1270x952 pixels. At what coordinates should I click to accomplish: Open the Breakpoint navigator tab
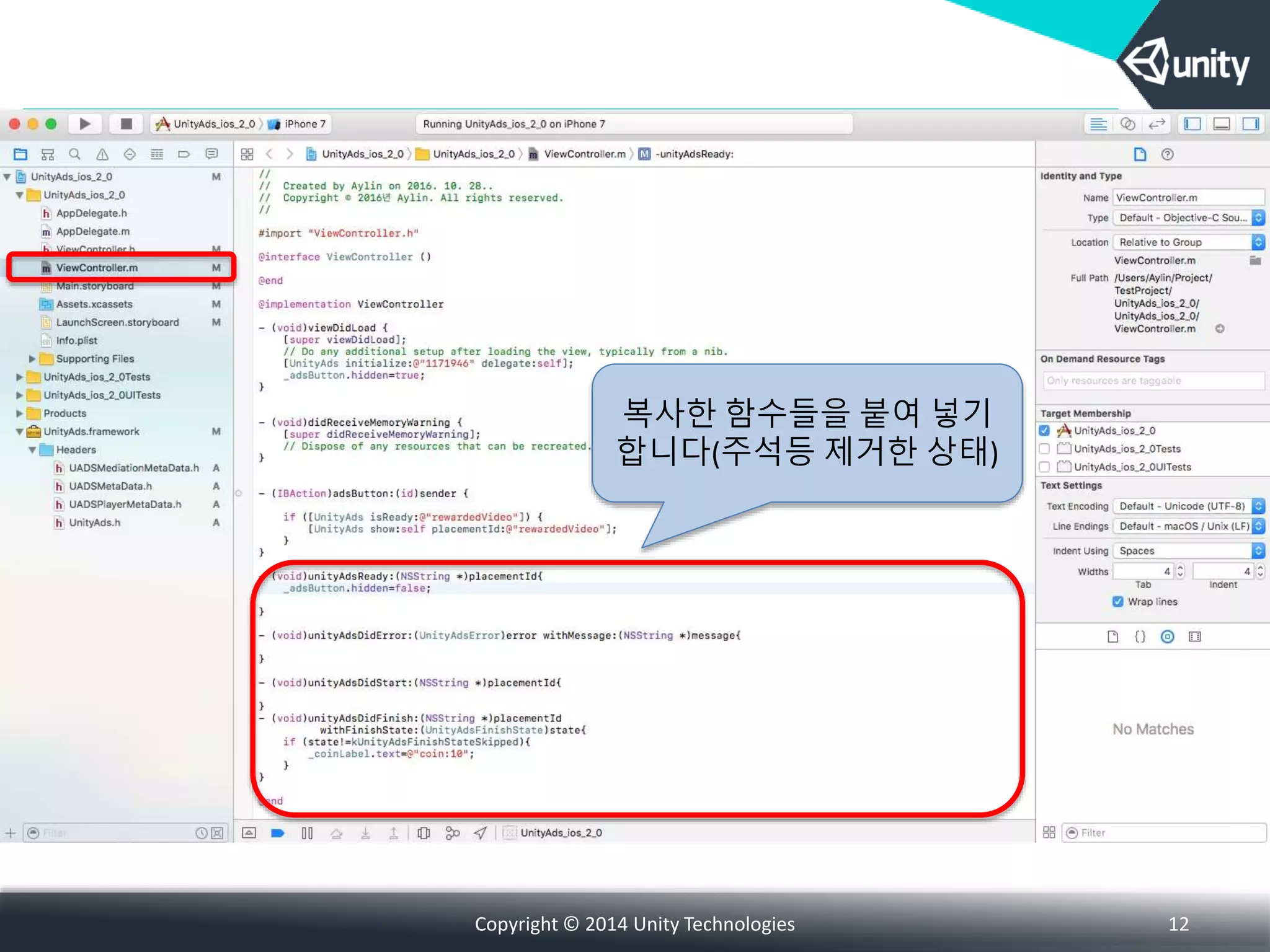pos(184,154)
